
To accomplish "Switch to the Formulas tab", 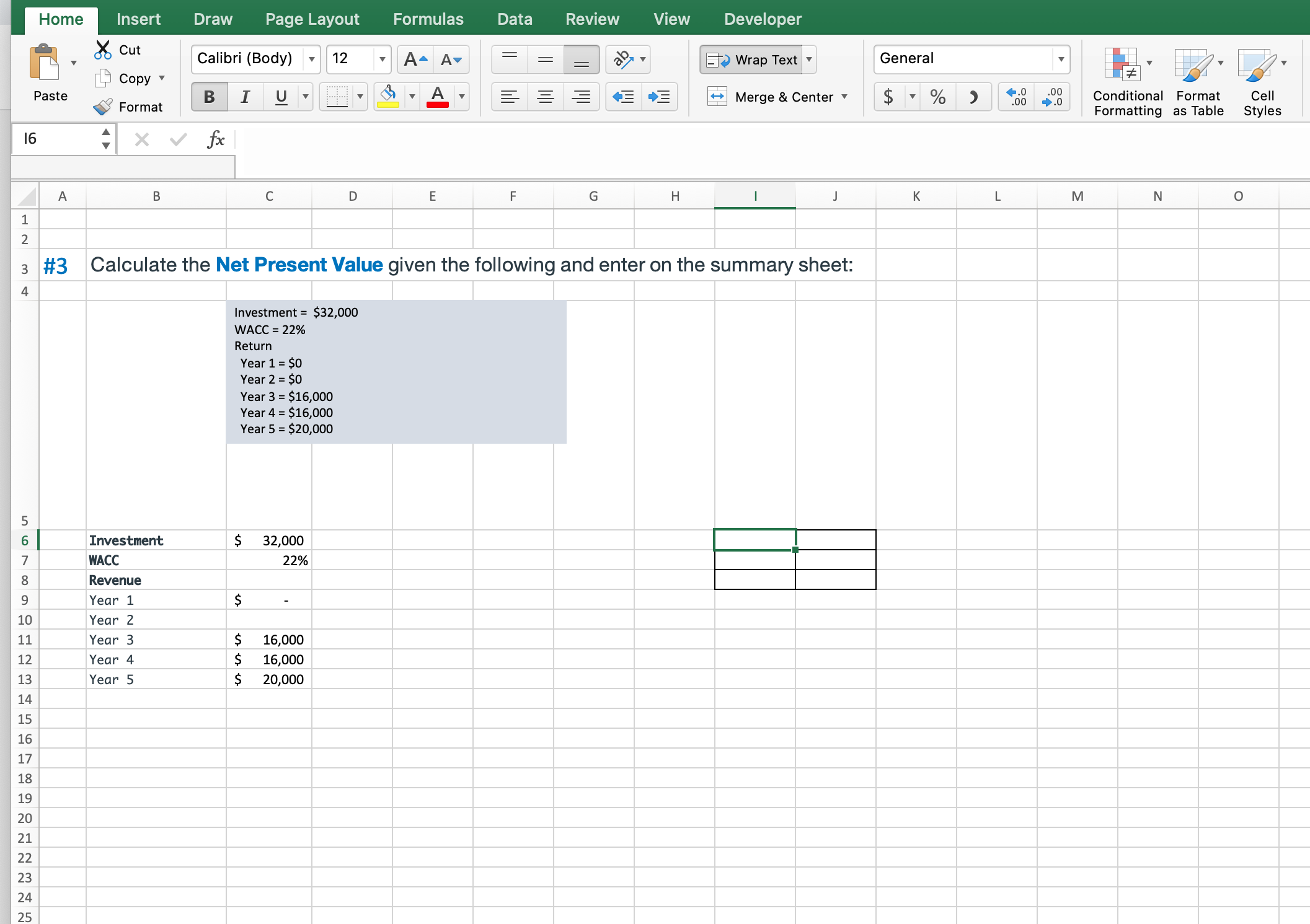I will coord(428,19).
